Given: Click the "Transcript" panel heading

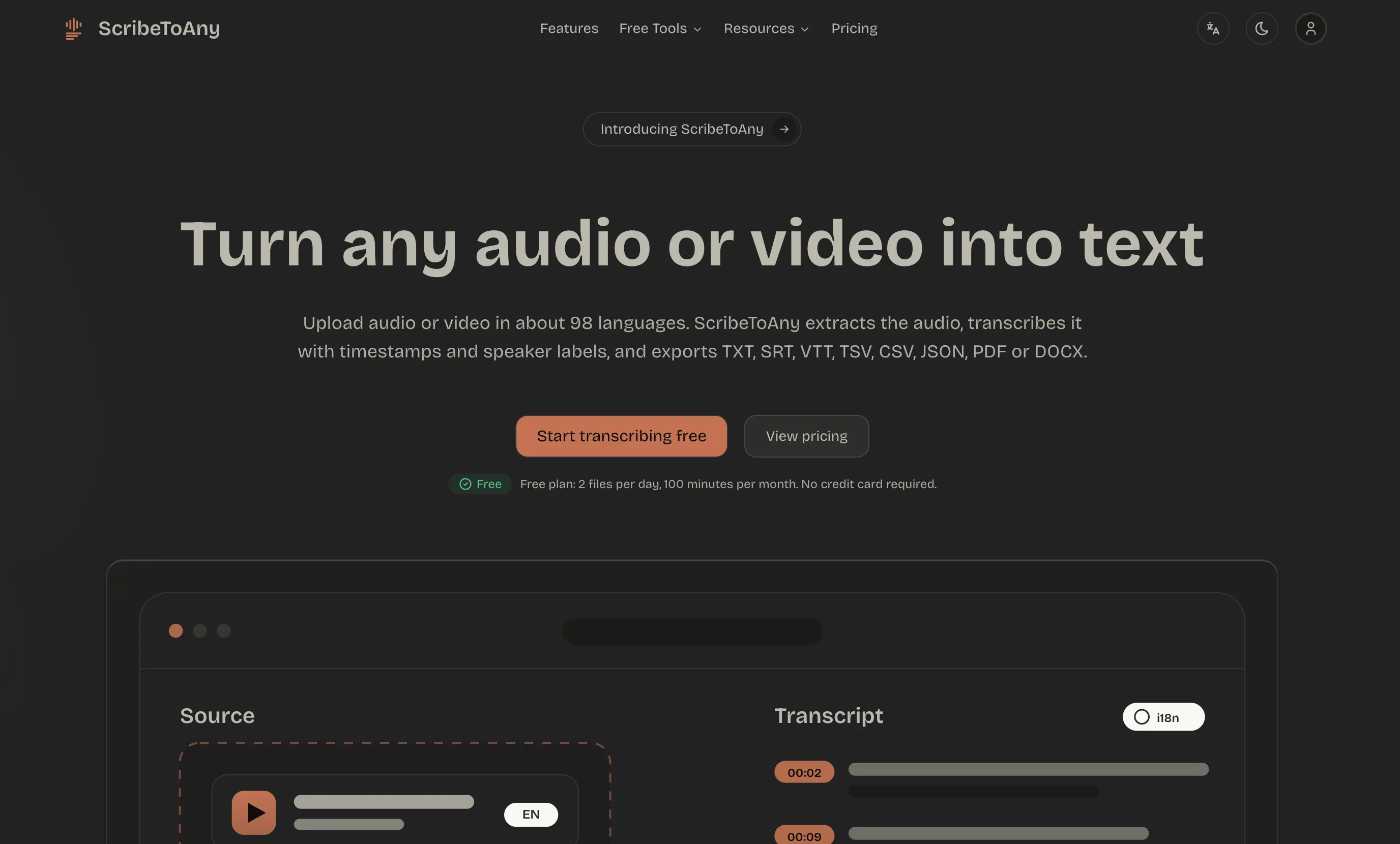Looking at the screenshot, I should pos(828,716).
